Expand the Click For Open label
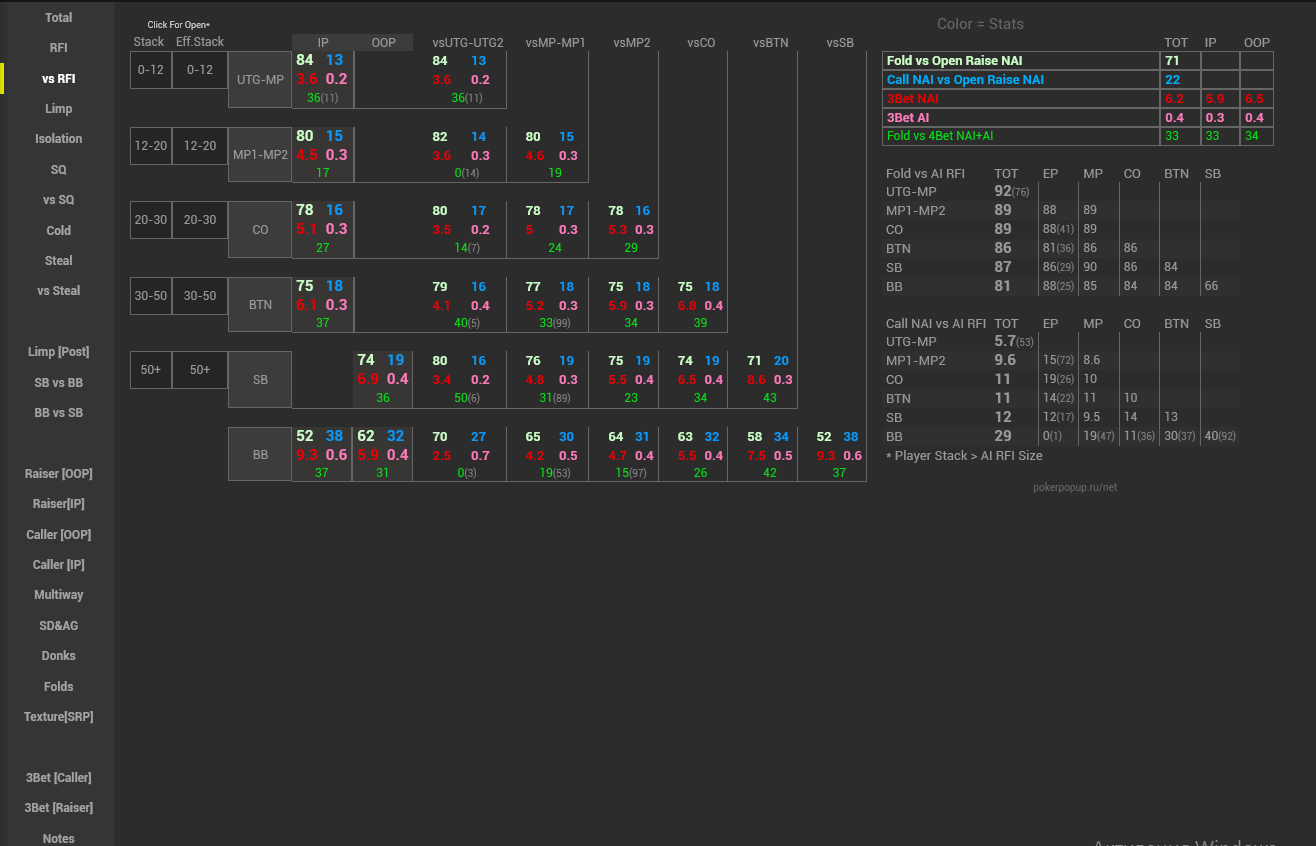 click(x=178, y=25)
